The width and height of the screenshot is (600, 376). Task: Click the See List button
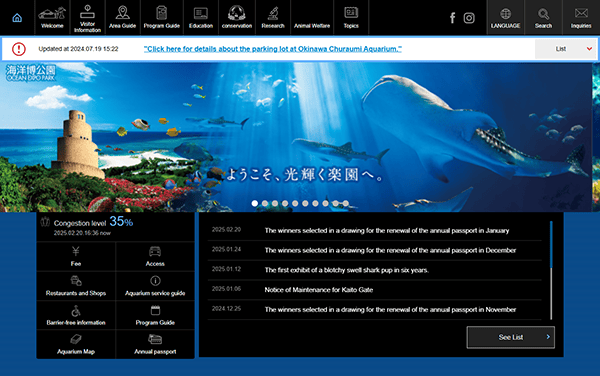(510, 337)
